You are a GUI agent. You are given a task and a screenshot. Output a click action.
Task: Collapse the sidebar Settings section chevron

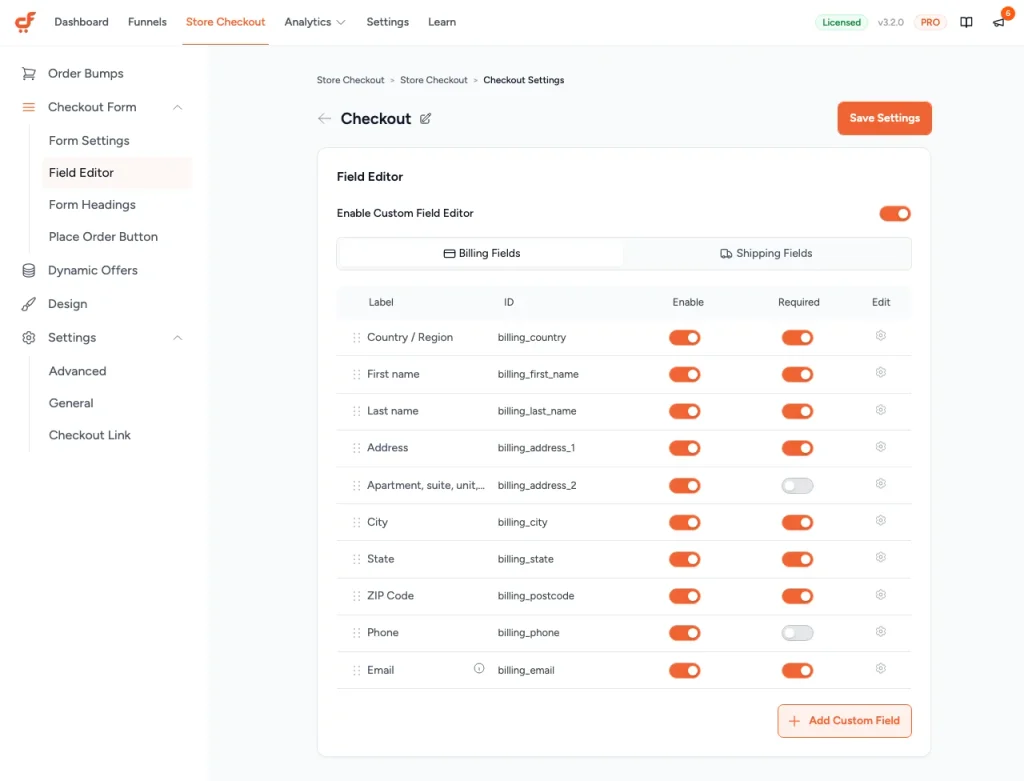(177, 338)
